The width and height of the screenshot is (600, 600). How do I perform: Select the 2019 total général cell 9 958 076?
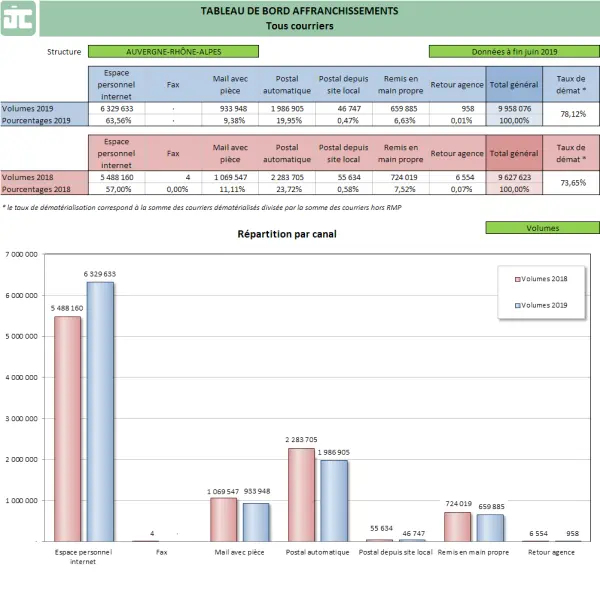click(x=514, y=109)
